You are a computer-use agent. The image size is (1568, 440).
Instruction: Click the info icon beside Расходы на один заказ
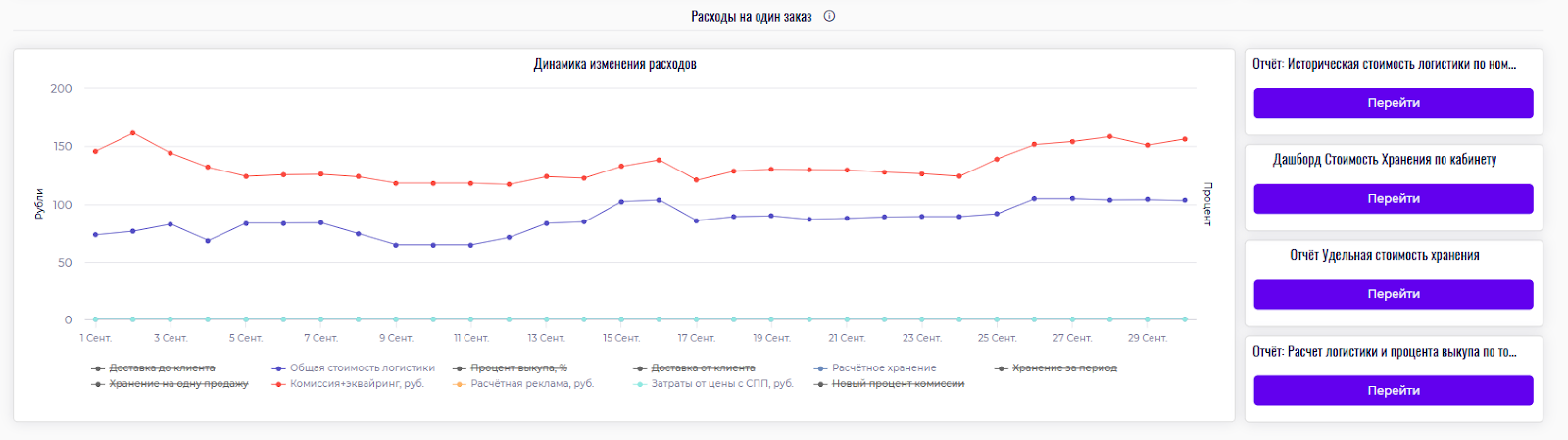(x=829, y=16)
